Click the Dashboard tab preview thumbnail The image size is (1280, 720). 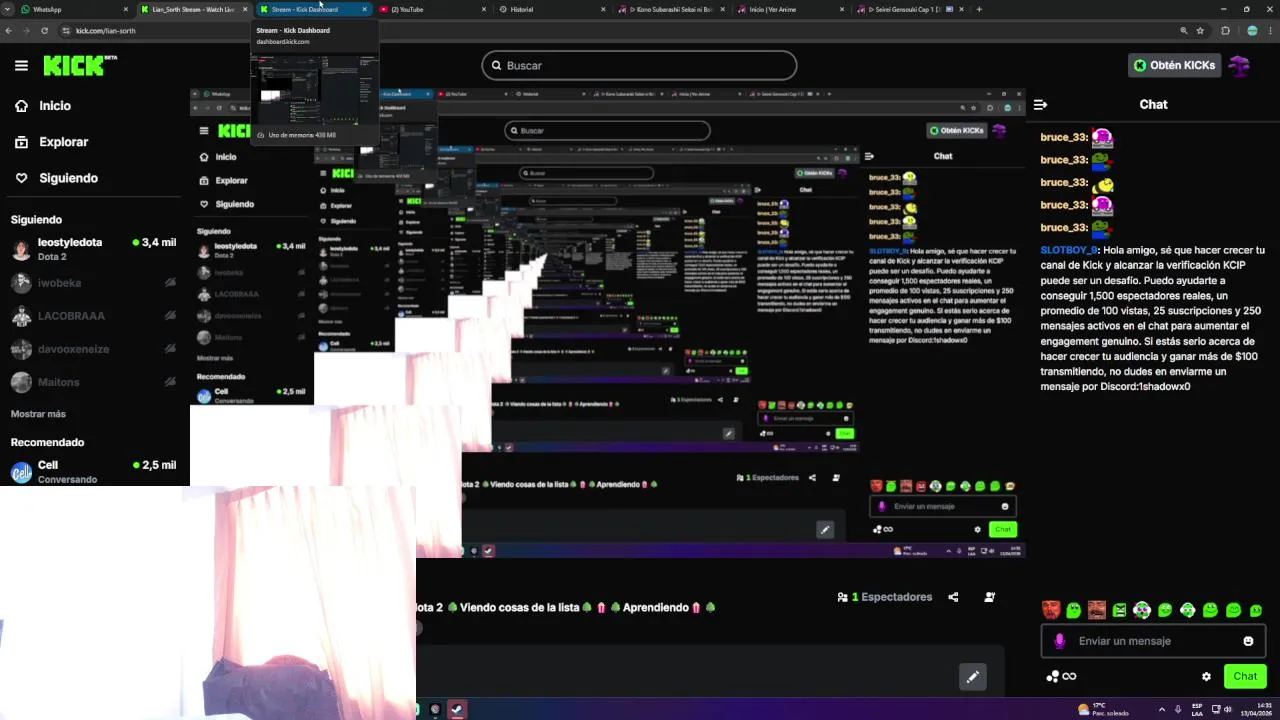point(314,89)
